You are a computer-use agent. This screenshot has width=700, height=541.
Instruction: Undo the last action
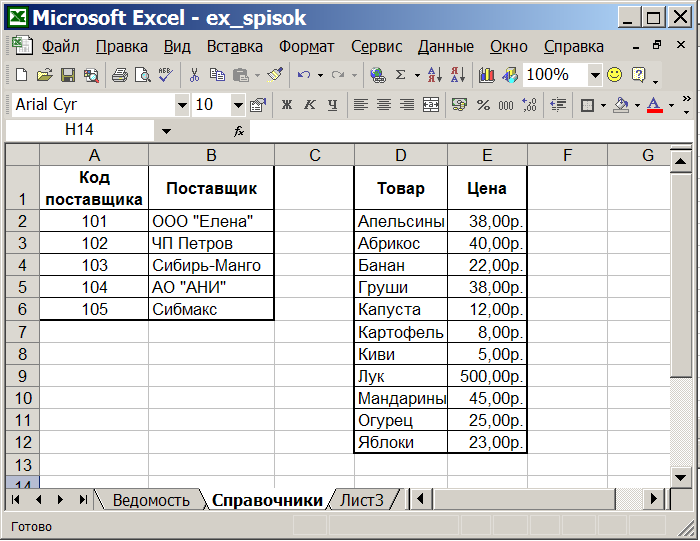pos(304,75)
